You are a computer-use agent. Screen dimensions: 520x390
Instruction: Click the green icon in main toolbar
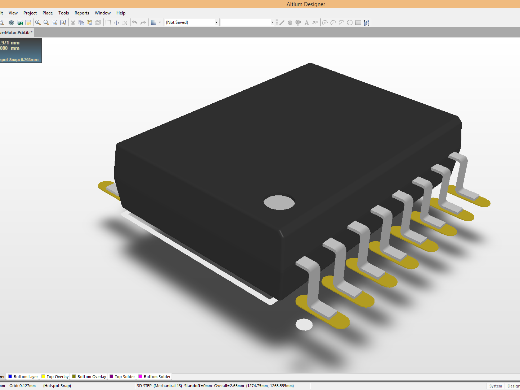tap(20, 22)
